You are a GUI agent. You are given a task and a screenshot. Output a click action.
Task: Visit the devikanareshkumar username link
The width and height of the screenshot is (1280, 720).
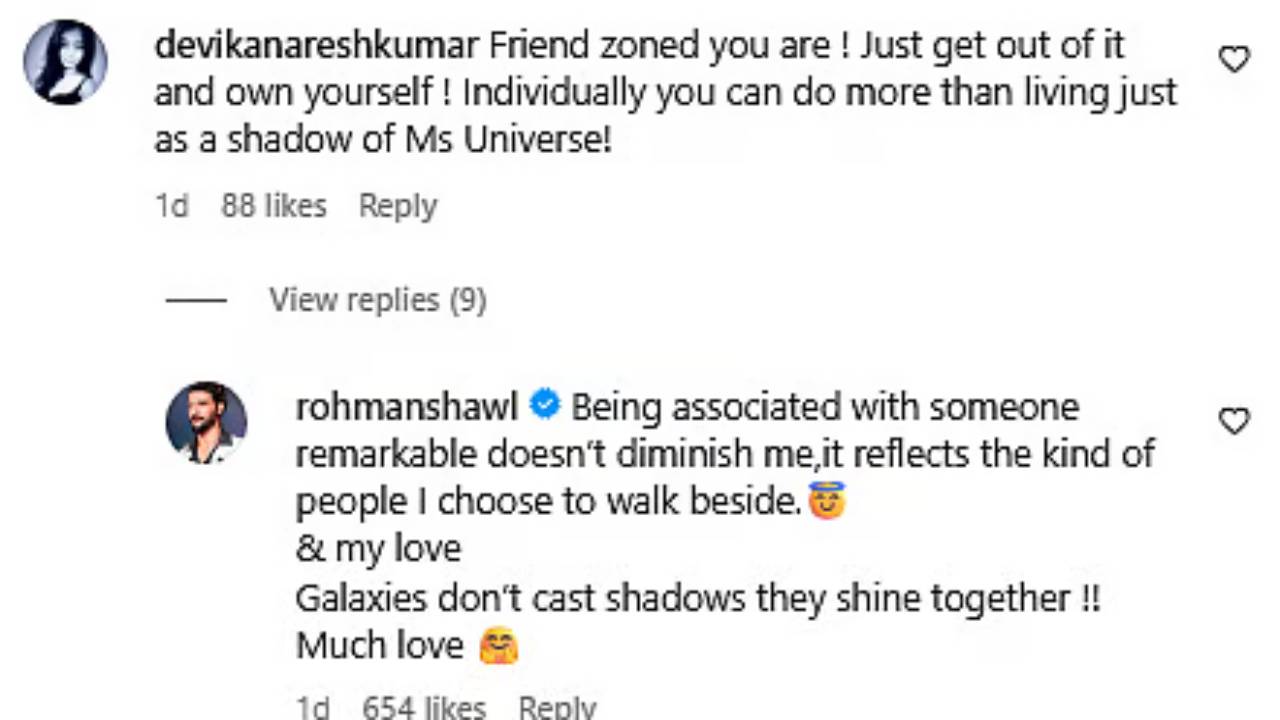(316, 46)
